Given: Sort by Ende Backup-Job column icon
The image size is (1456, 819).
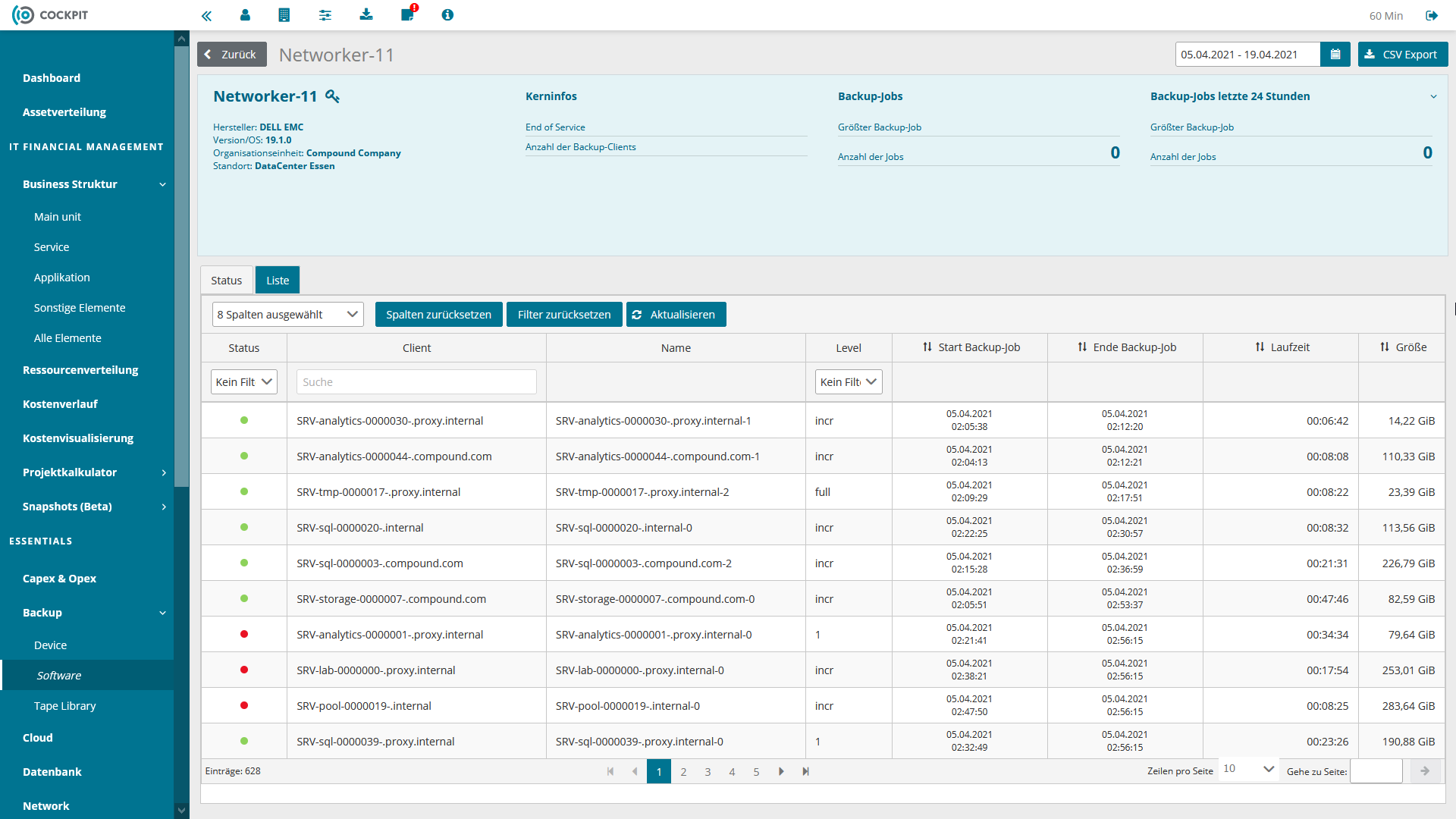Looking at the screenshot, I should coord(1082,347).
